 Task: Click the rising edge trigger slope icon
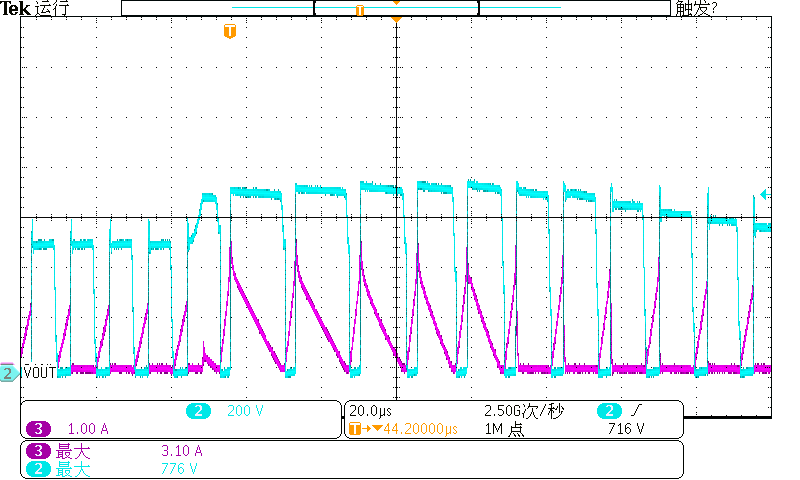pos(636,411)
